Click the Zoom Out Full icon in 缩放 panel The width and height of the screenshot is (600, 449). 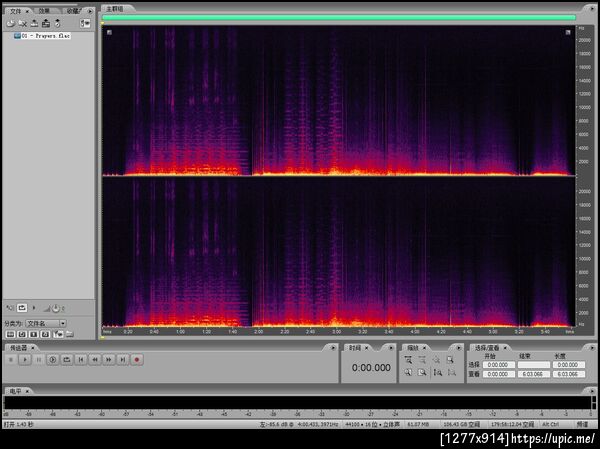[437, 360]
